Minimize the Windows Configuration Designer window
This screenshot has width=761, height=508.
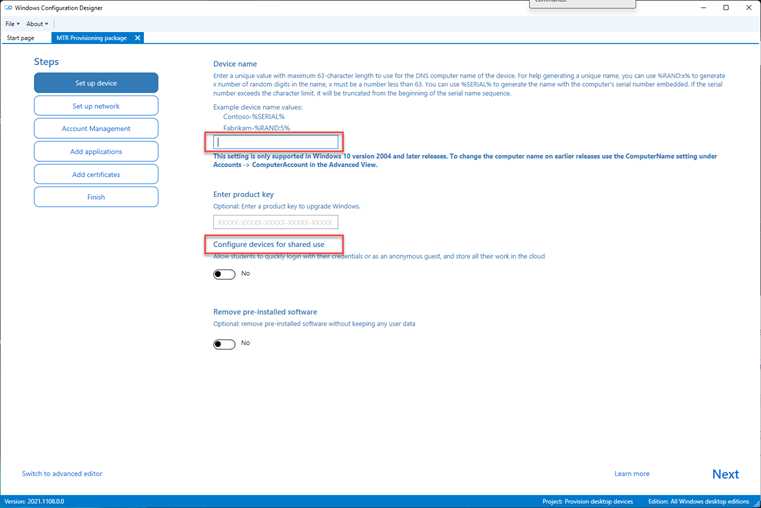[x=704, y=8]
